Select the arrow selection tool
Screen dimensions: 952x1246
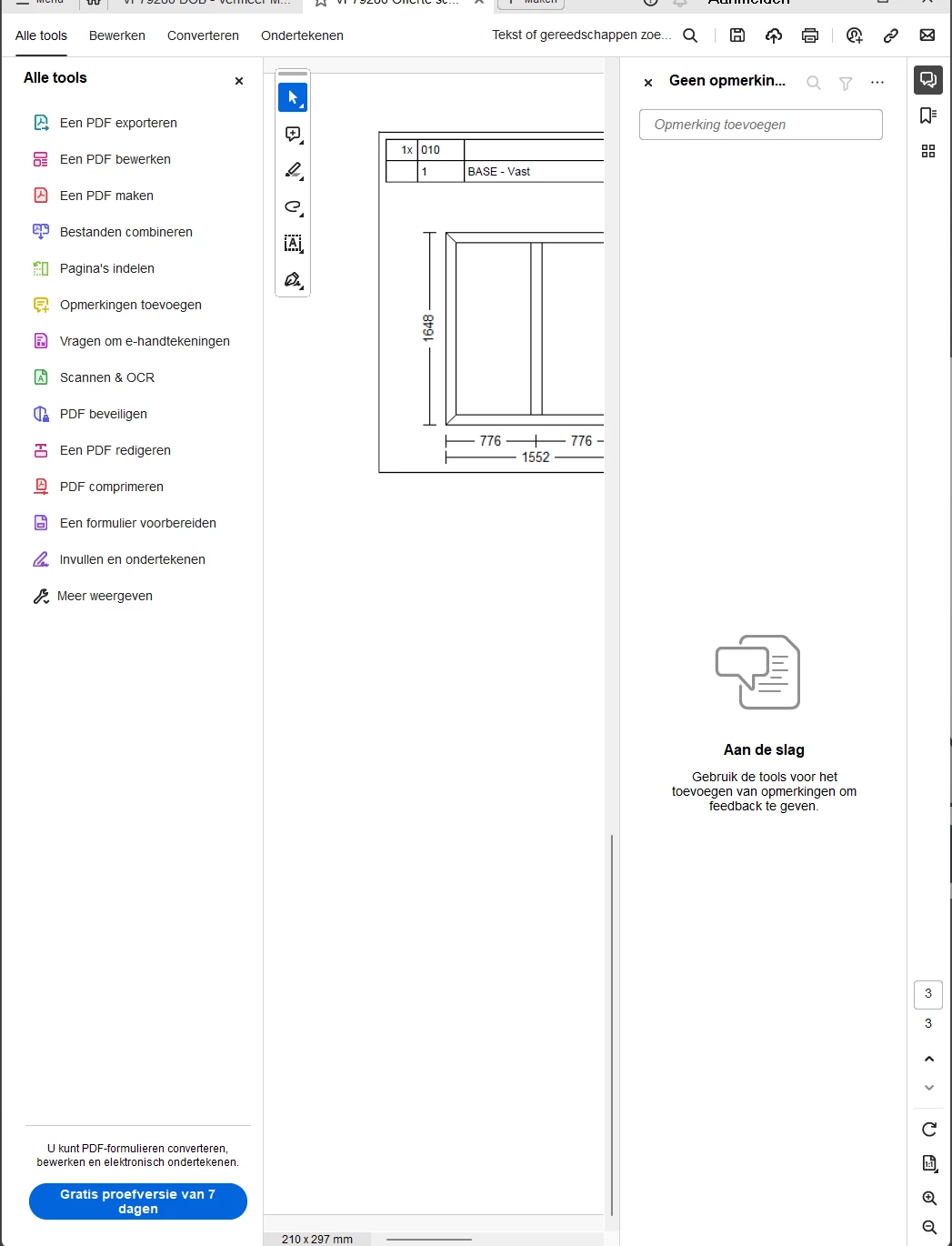(x=293, y=97)
